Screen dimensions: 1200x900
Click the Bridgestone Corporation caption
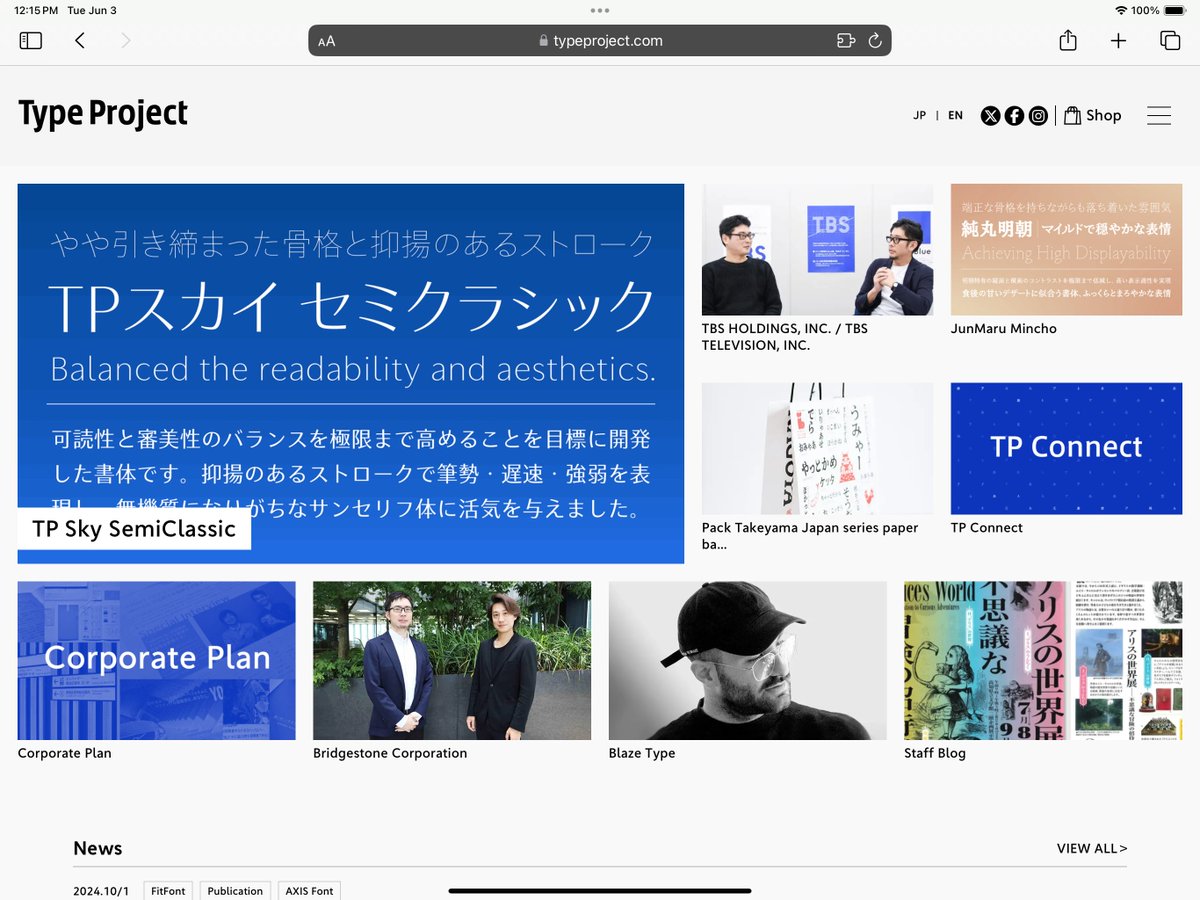click(x=390, y=753)
